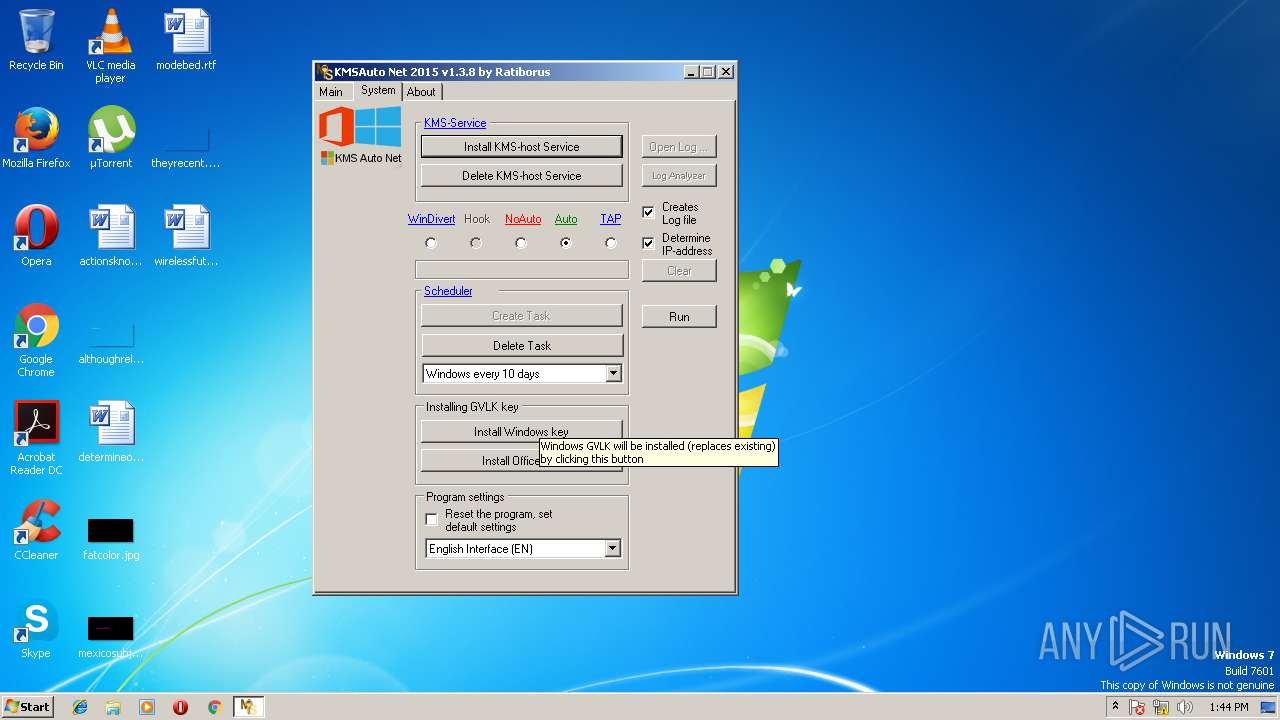Open VLC media player desktop icon
The height and width of the screenshot is (720, 1280).
[110, 45]
